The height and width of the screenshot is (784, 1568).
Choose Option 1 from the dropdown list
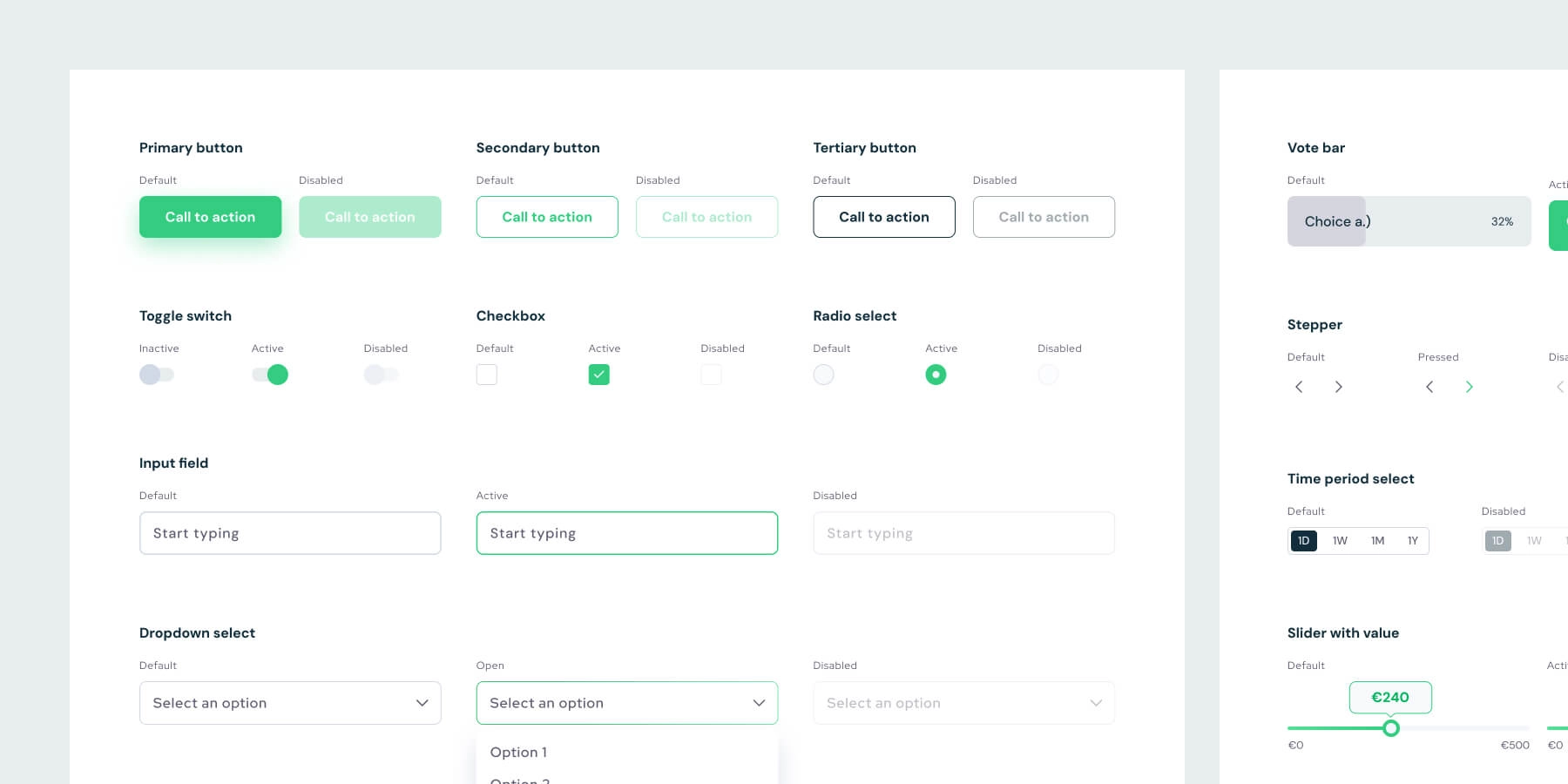(x=519, y=752)
